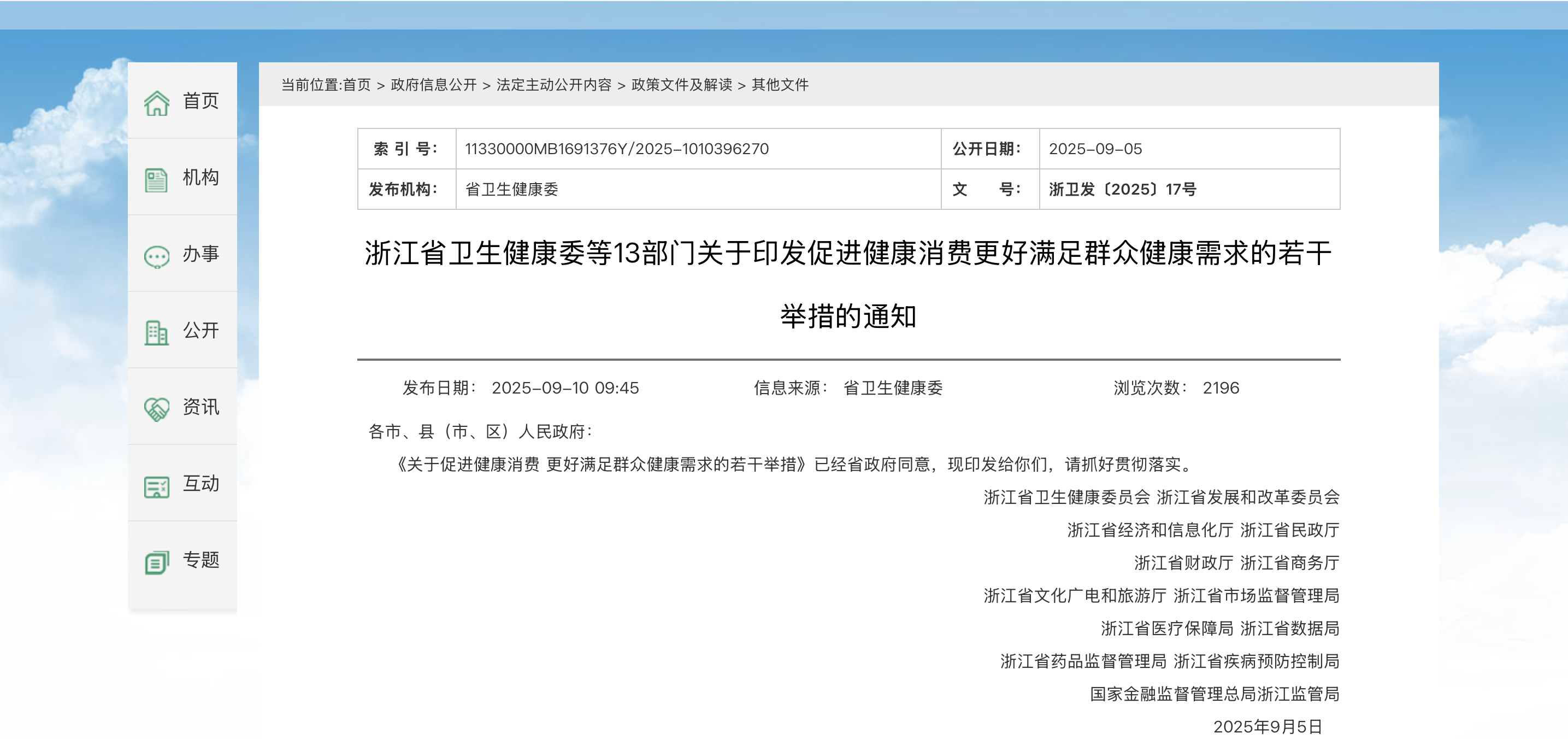Click 浙江省卫生健康委员会 in the signature

[1066, 497]
